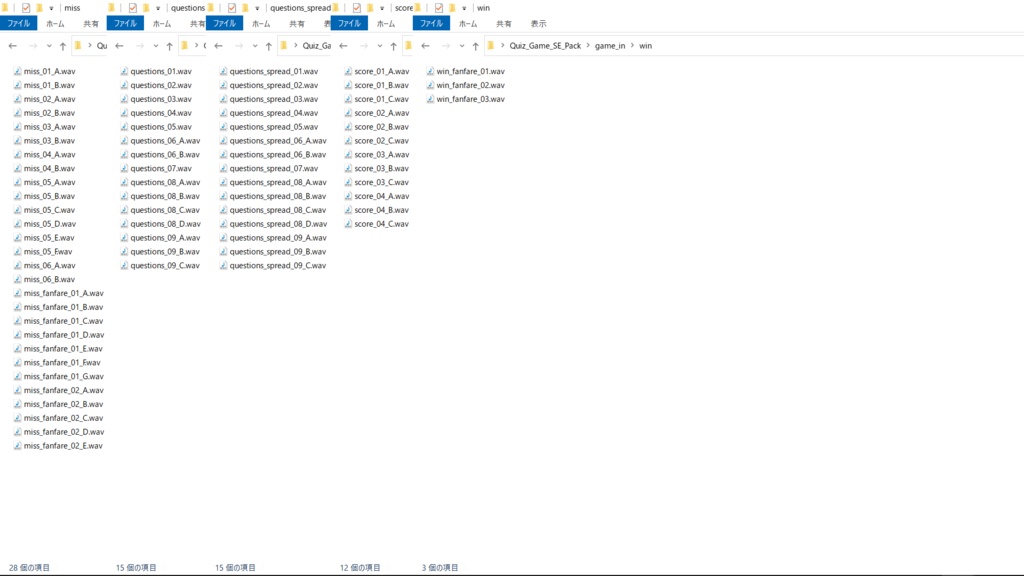The height and width of the screenshot is (576, 1024).
Task: Switch to 表示 tab in win window
Action: click(x=538, y=24)
